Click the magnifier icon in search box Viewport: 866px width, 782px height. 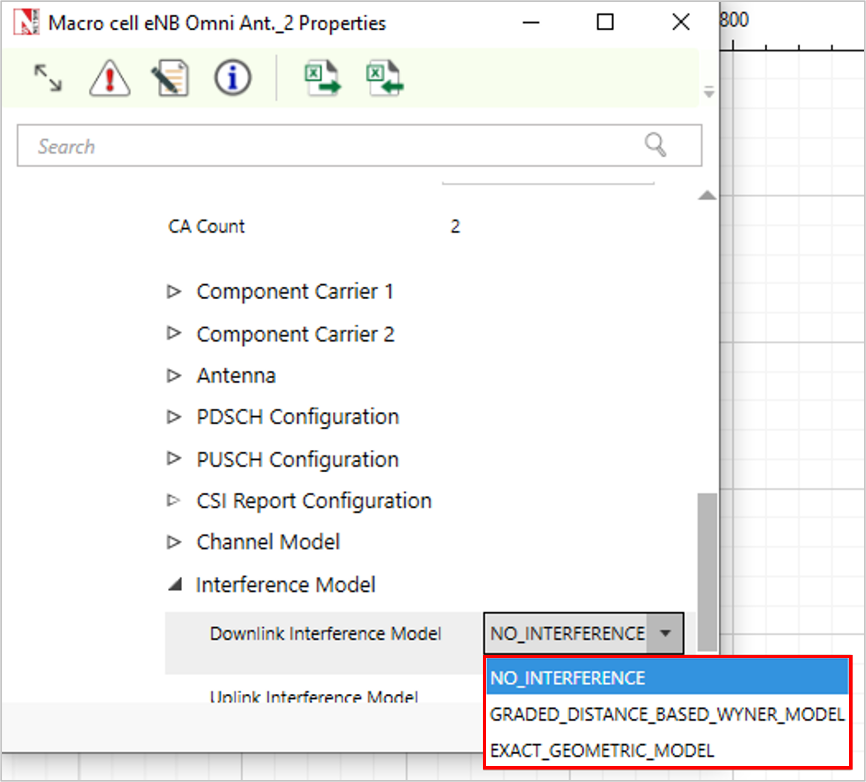656,145
